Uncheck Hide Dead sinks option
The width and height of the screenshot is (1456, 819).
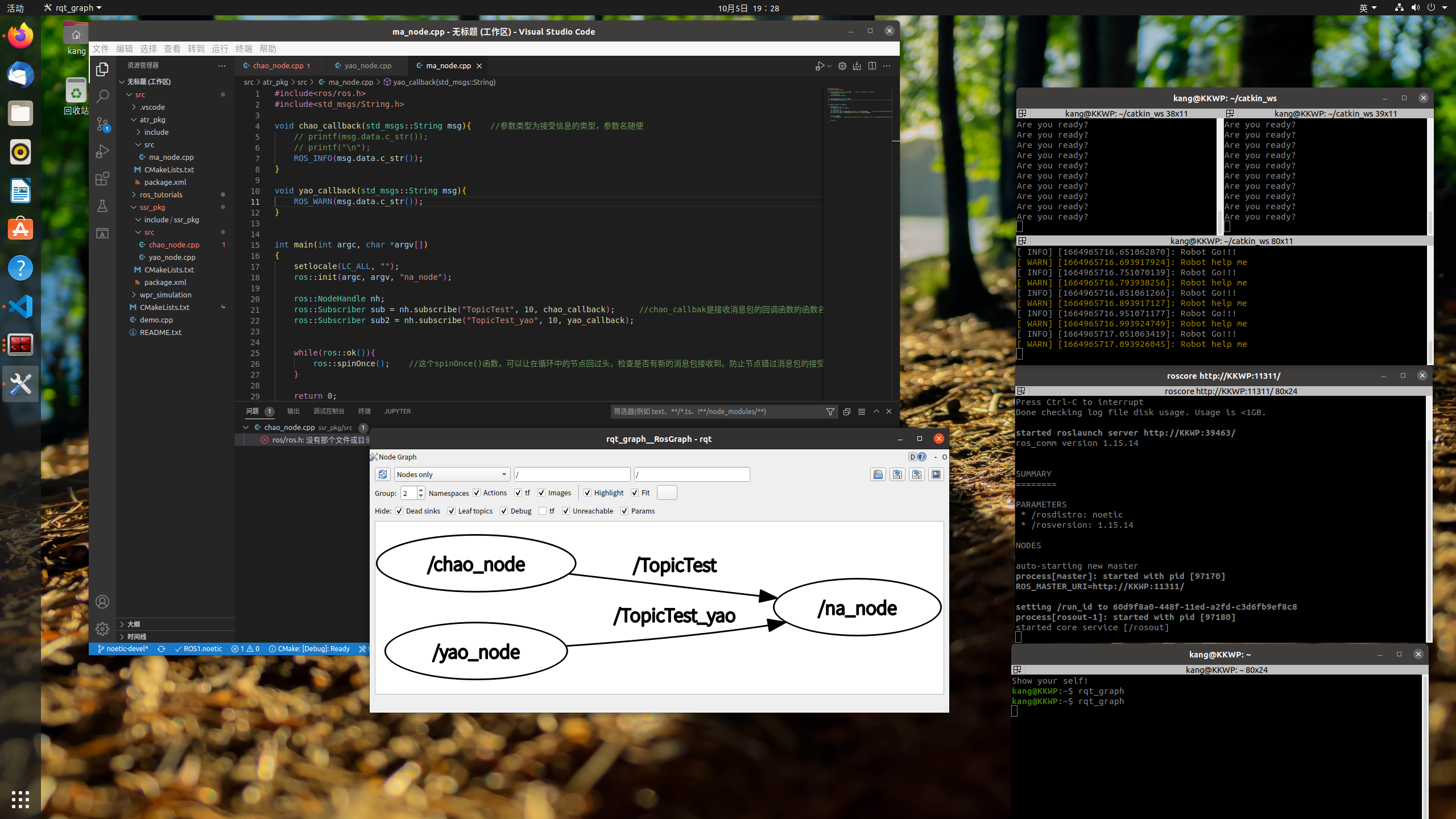tap(399, 511)
